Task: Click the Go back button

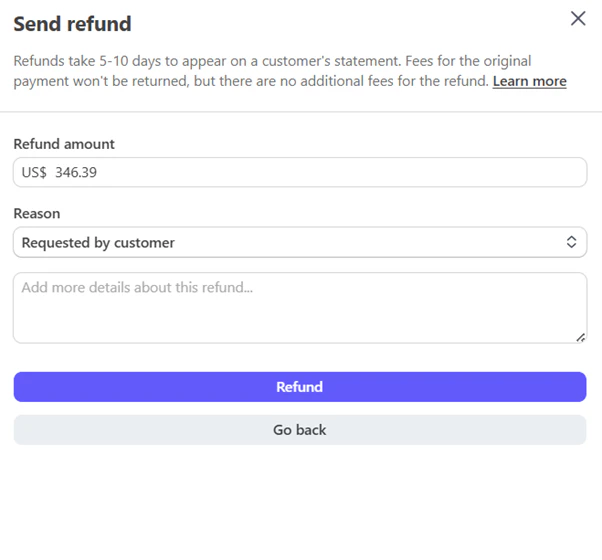Action: [300, 430]
